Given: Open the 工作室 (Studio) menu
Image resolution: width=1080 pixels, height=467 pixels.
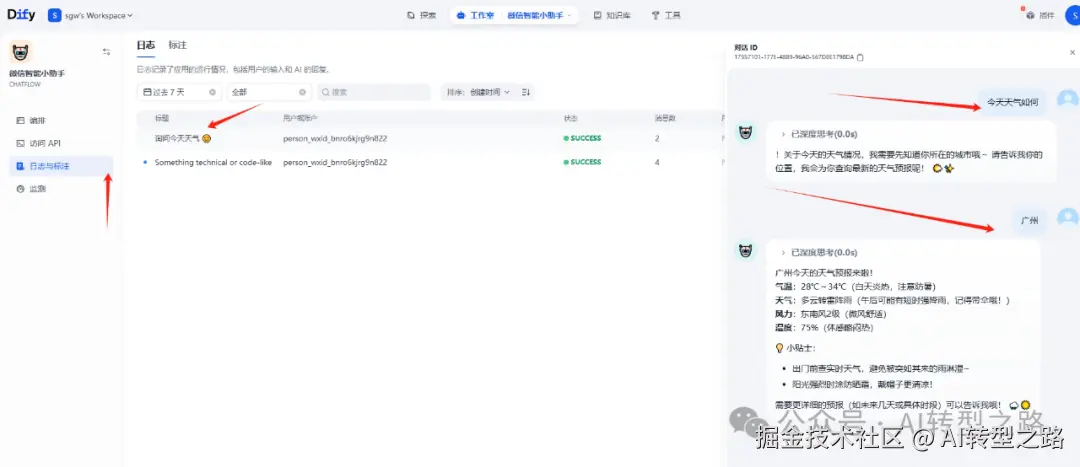Looking at the screenshot, I should (475, 15).
